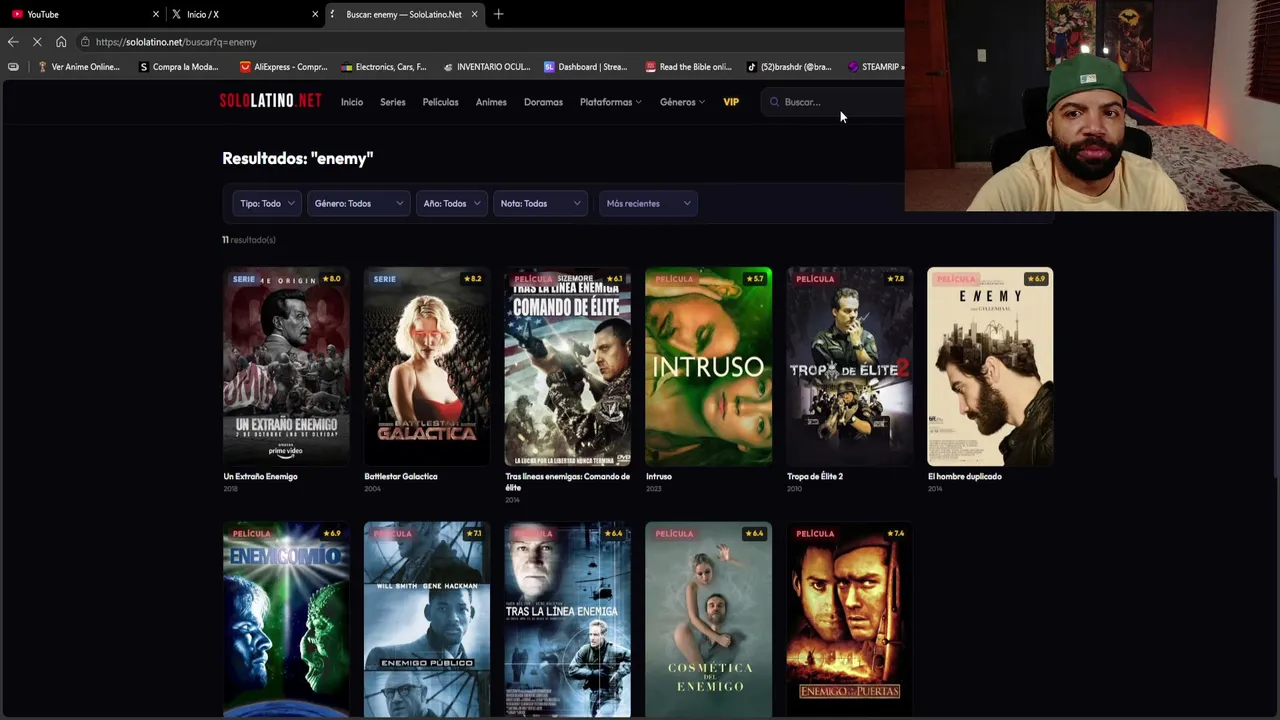Select the Buscar: enemy SoloLatino tab
This screenshot has height=720, width=1280.
point(404,14)
